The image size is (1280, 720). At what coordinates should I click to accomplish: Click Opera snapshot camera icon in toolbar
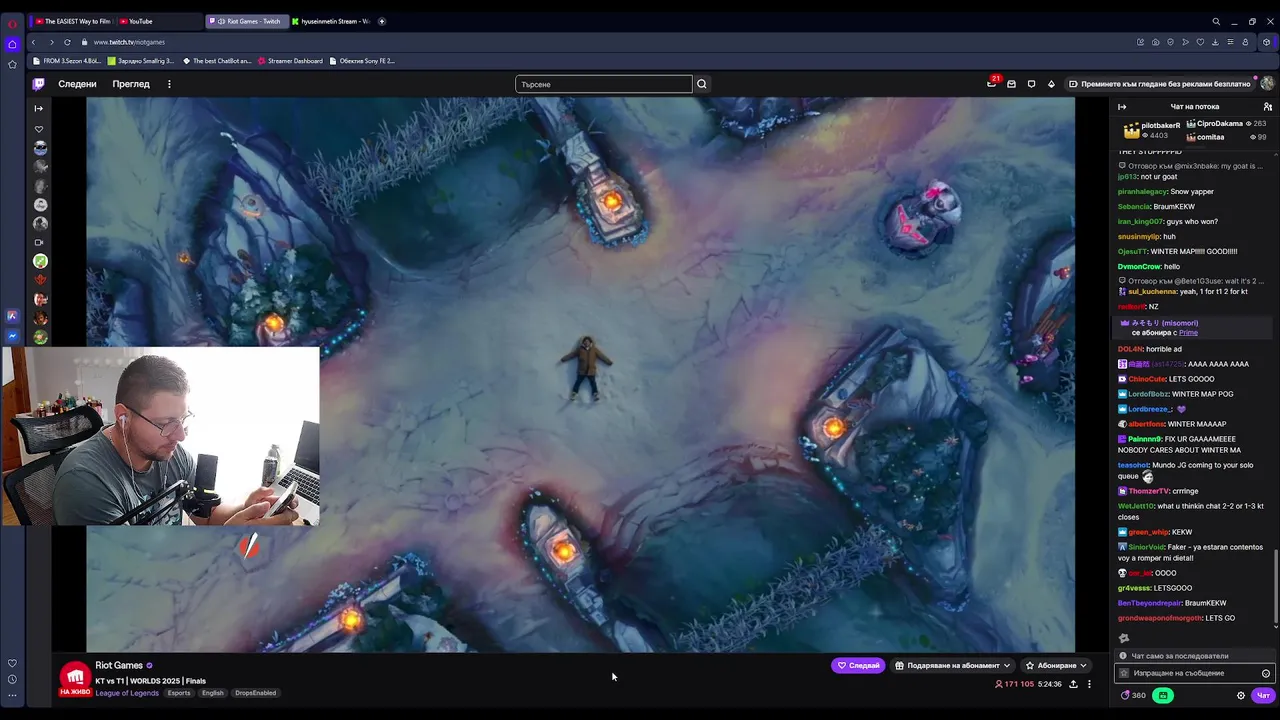pos(1155,42)
